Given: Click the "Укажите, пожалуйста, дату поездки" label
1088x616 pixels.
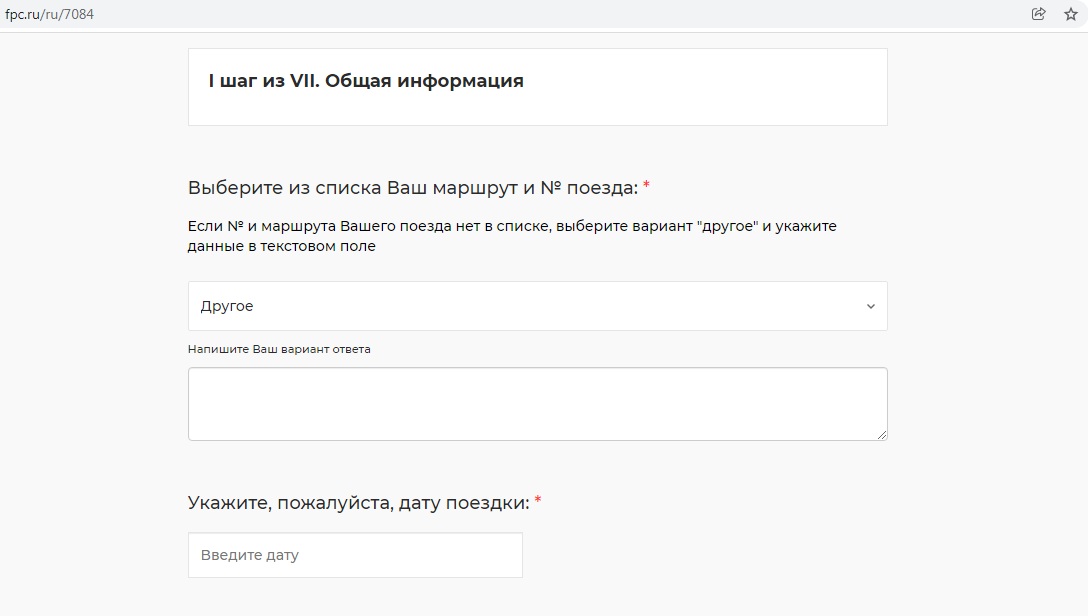Looking at the screenshot, I should 358,502.
